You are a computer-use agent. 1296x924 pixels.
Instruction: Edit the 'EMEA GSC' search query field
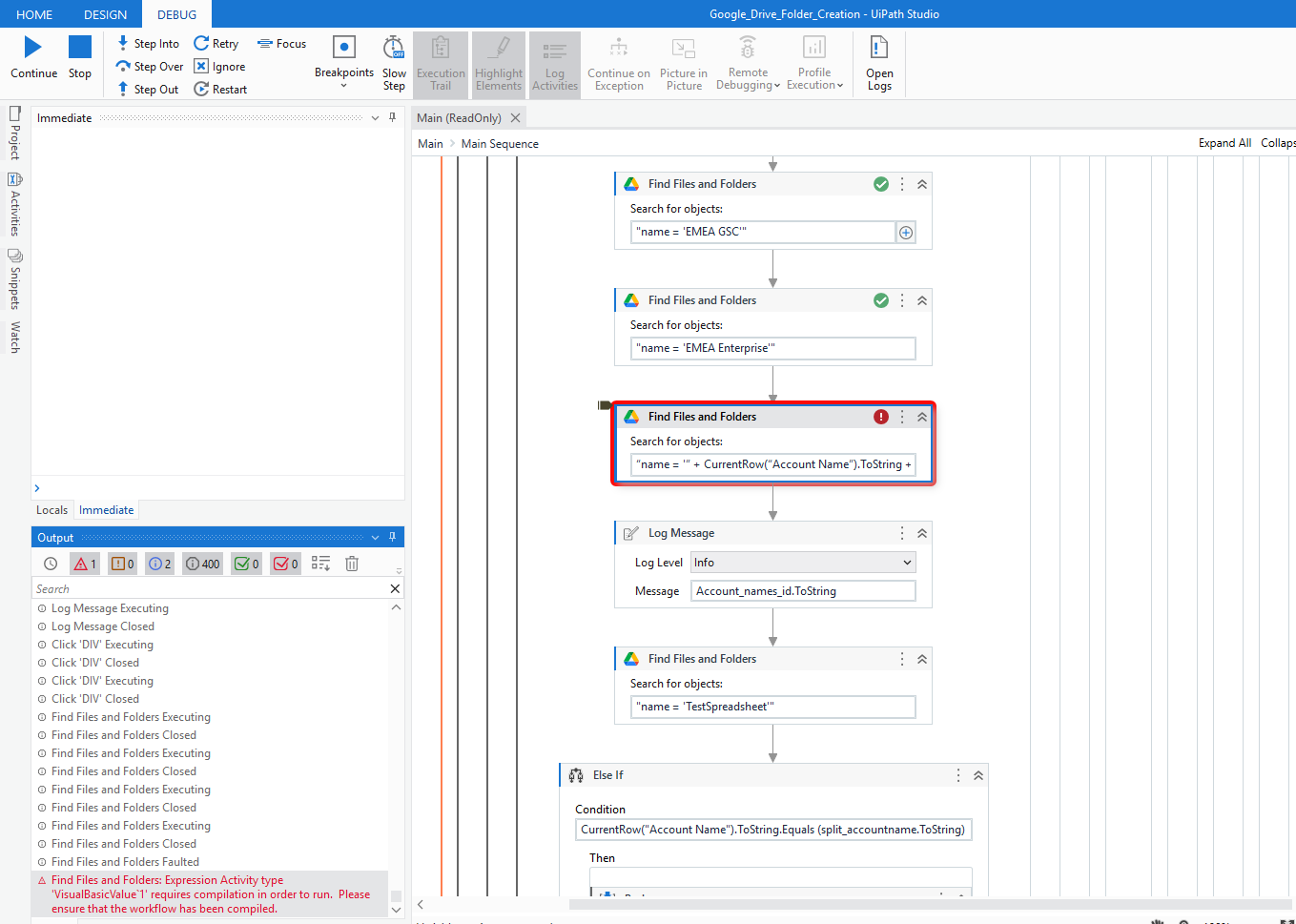[x=763, y=232]
